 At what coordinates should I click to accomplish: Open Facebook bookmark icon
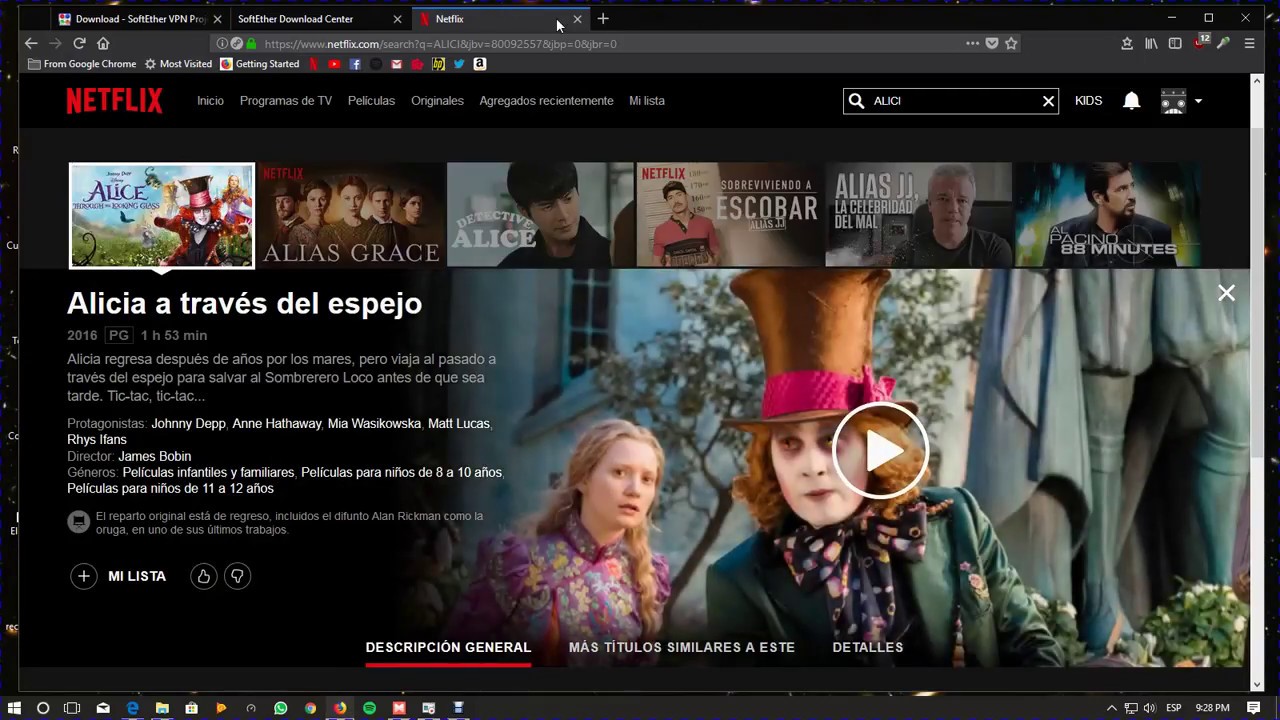[x=355, y=64]
